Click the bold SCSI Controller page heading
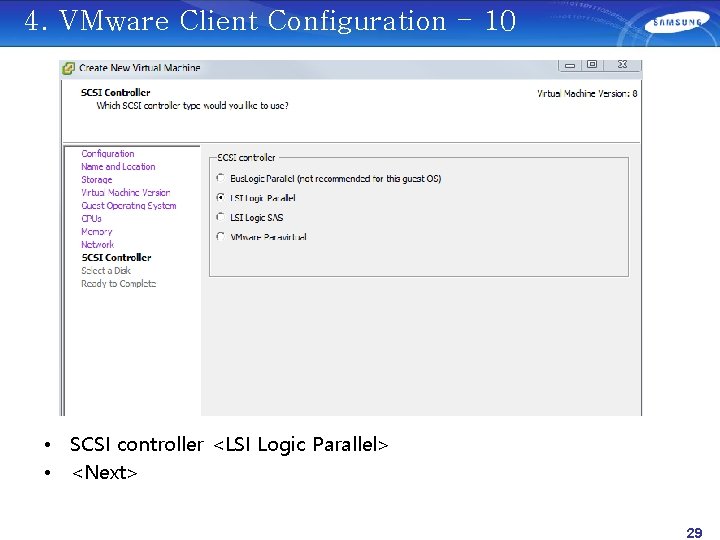 tap(116, 92)
